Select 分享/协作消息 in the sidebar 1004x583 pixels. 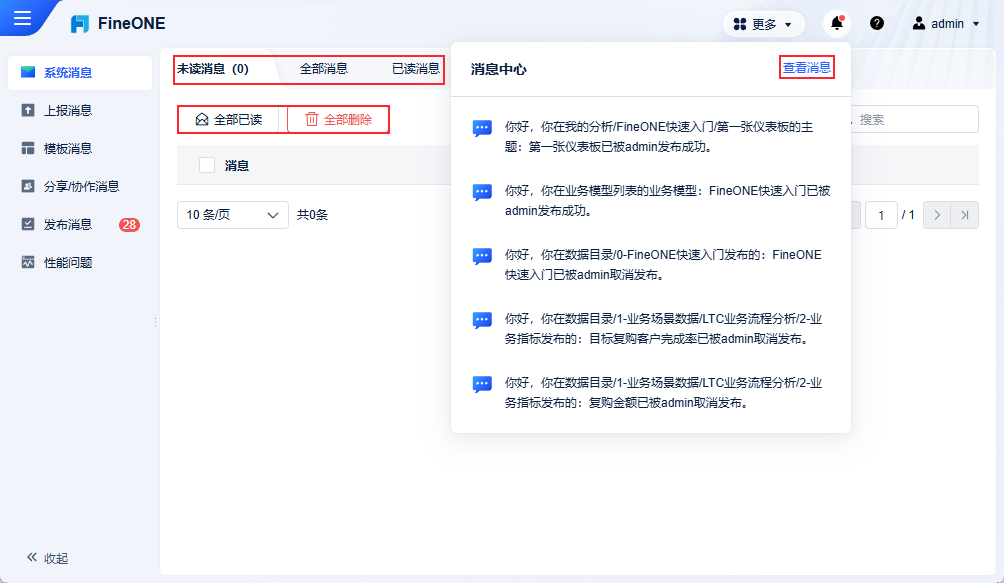tap(80, 186)
